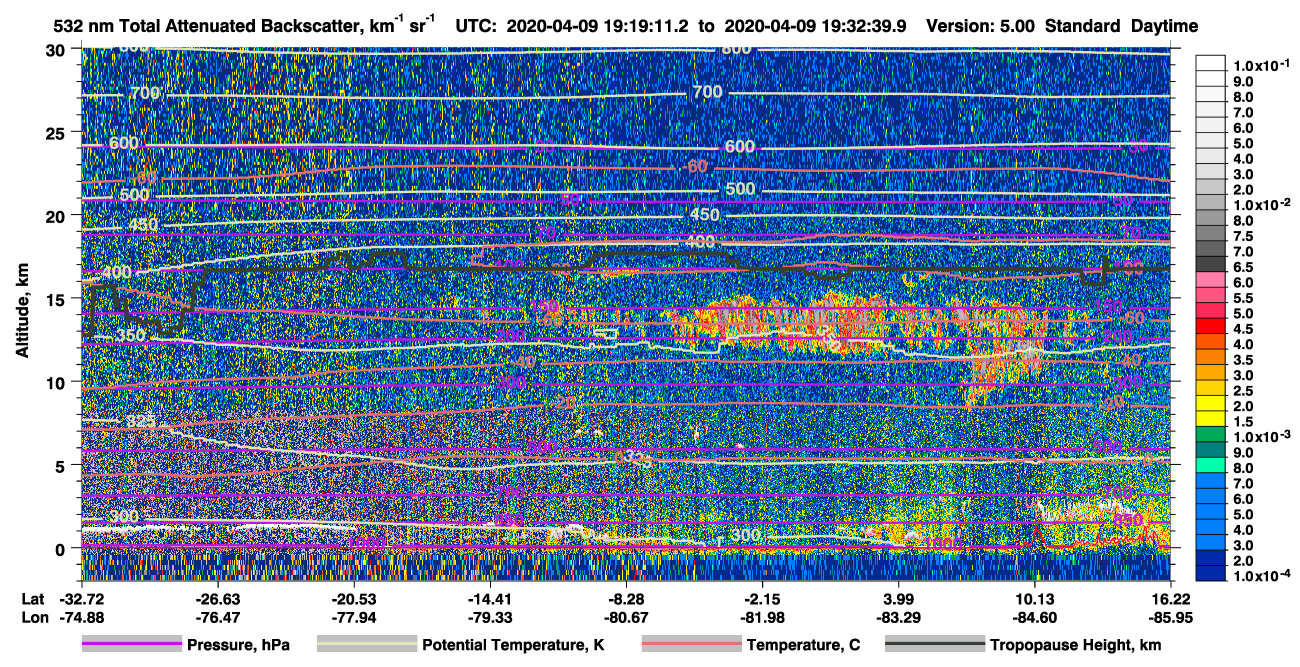Click the start timestamp '2020-04-09 19:19:11.2'
The width and height of the screenshot is (1300, 667).
(598, 26)
